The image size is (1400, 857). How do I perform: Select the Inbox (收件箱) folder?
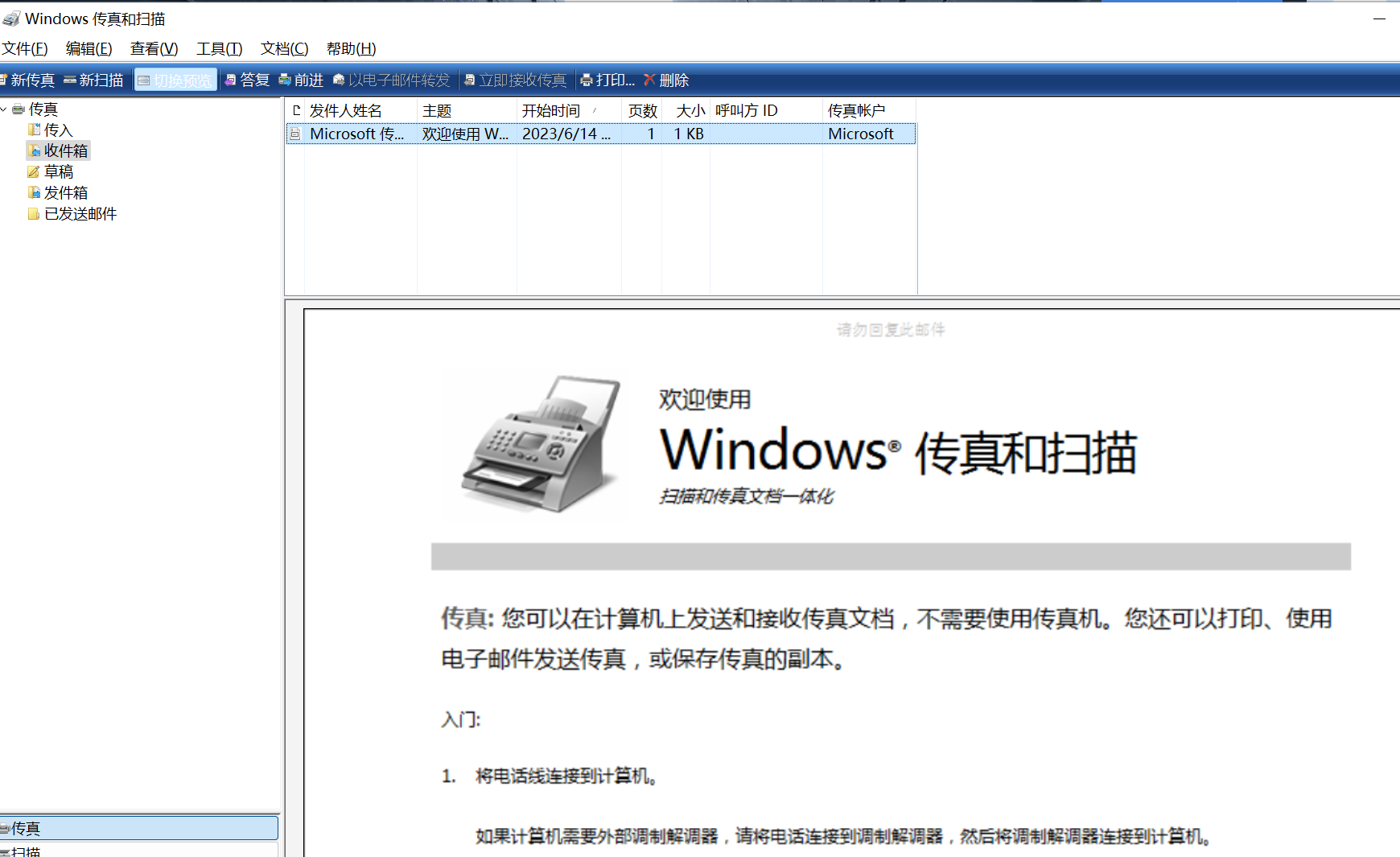(x=65, y=150)
